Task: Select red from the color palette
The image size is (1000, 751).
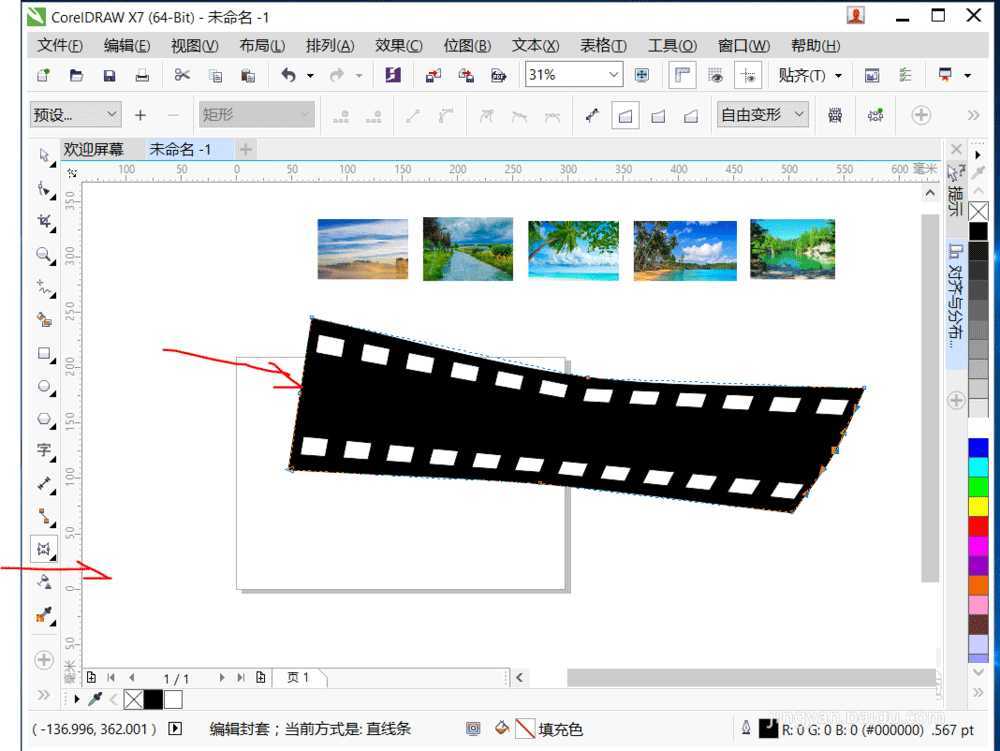Action: (978, 525)
